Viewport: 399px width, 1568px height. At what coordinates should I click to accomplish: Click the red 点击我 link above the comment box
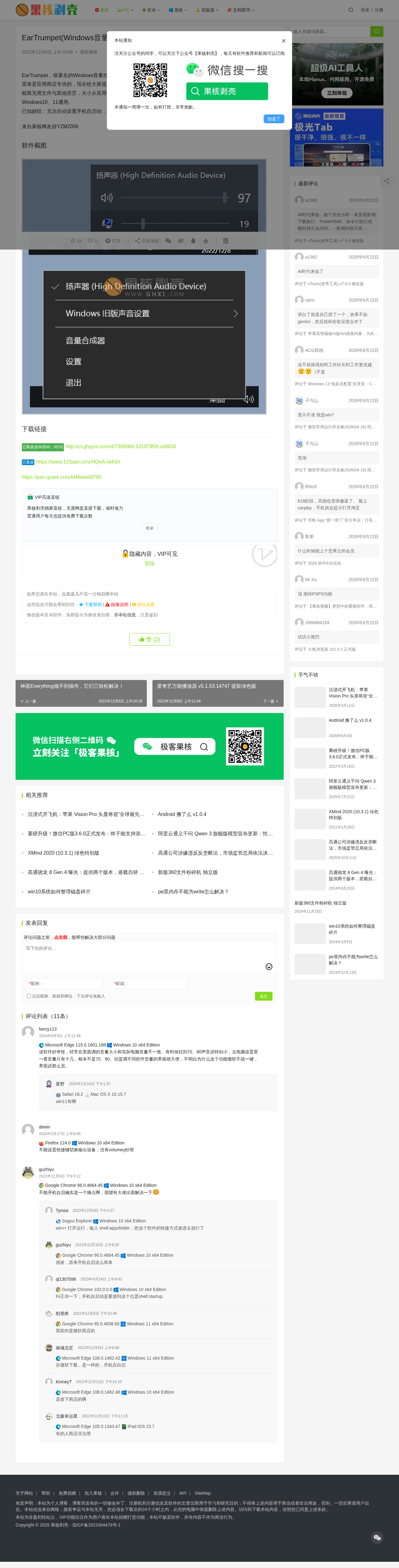click(61, 937)
